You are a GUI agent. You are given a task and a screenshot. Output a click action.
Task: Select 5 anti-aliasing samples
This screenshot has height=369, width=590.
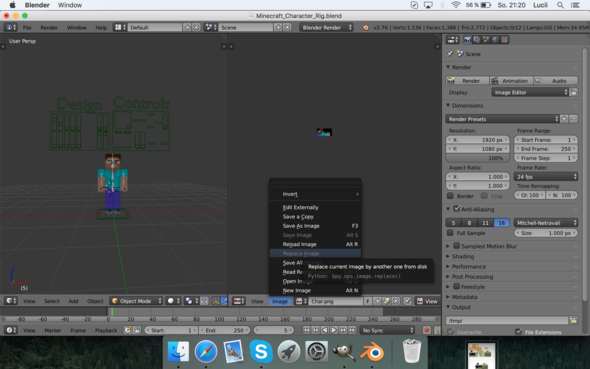453,223
